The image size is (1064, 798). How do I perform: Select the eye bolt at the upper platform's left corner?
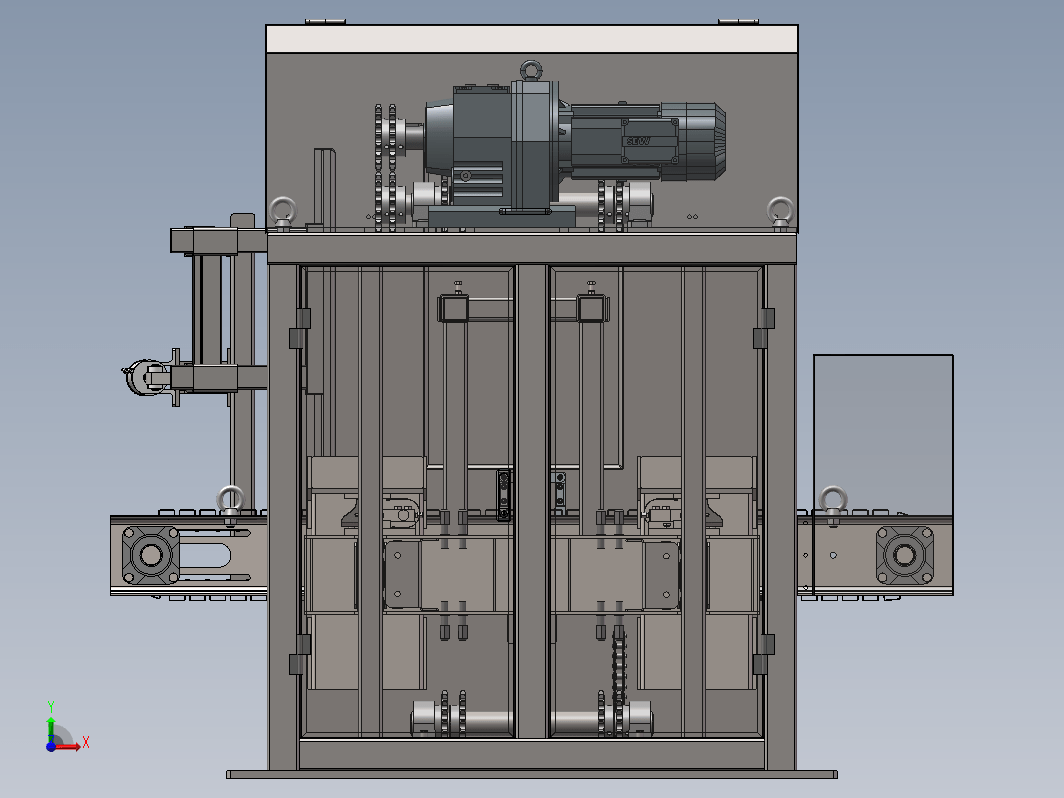click(283, 212)
